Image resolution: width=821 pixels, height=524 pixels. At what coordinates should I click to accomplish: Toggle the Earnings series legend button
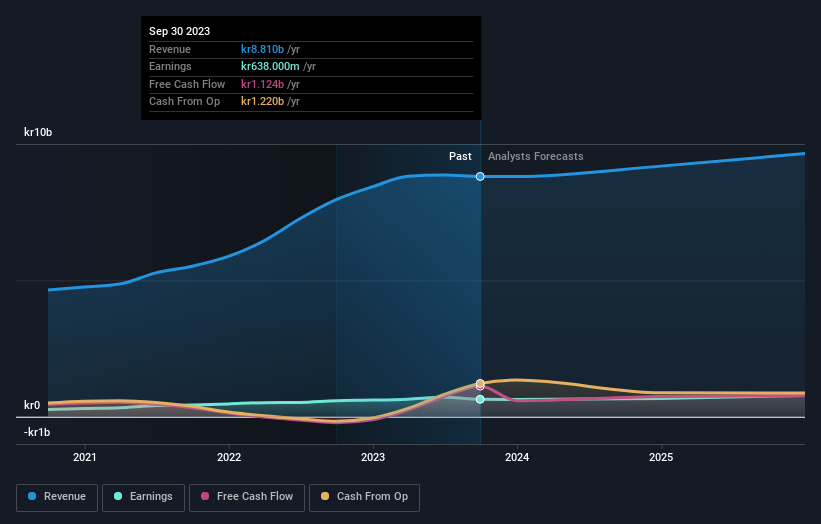pyautogui.click(x=143, y=497)
